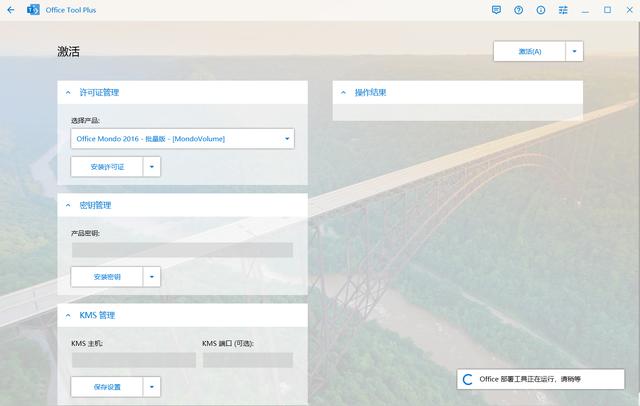Image resolution: width=640 pixels, height=406 pixels.
Task: Collapse the KMS 管理 section
Action: click(x=68, y=315)
